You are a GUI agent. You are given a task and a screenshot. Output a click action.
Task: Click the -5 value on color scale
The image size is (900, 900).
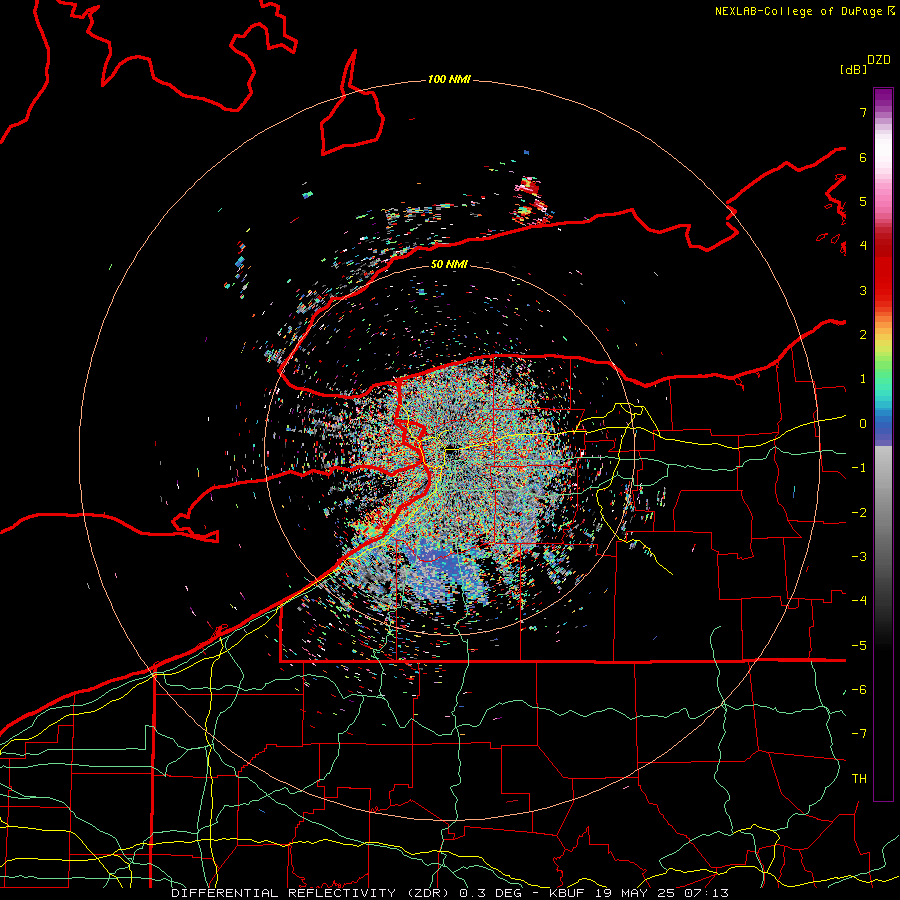[859, 646]
